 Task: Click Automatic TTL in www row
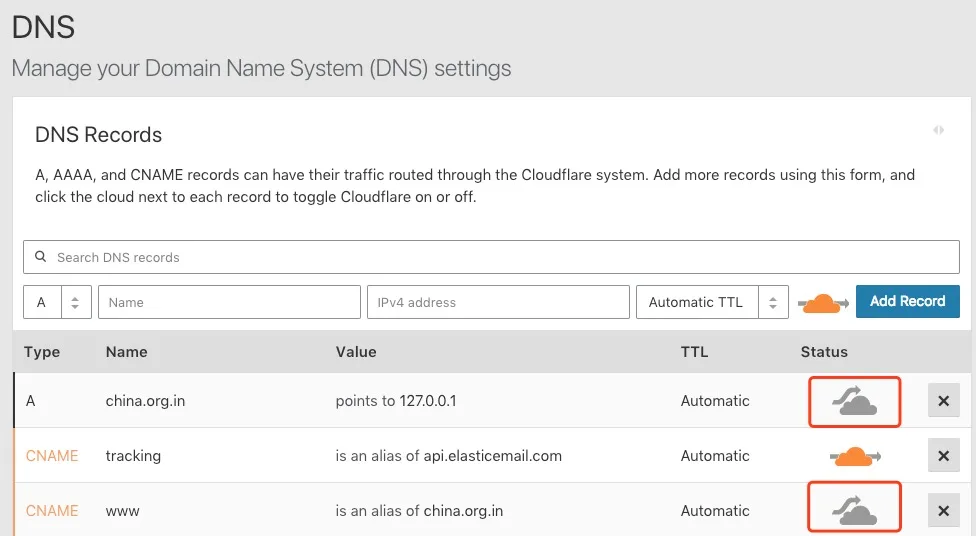(x=715, y=510)
